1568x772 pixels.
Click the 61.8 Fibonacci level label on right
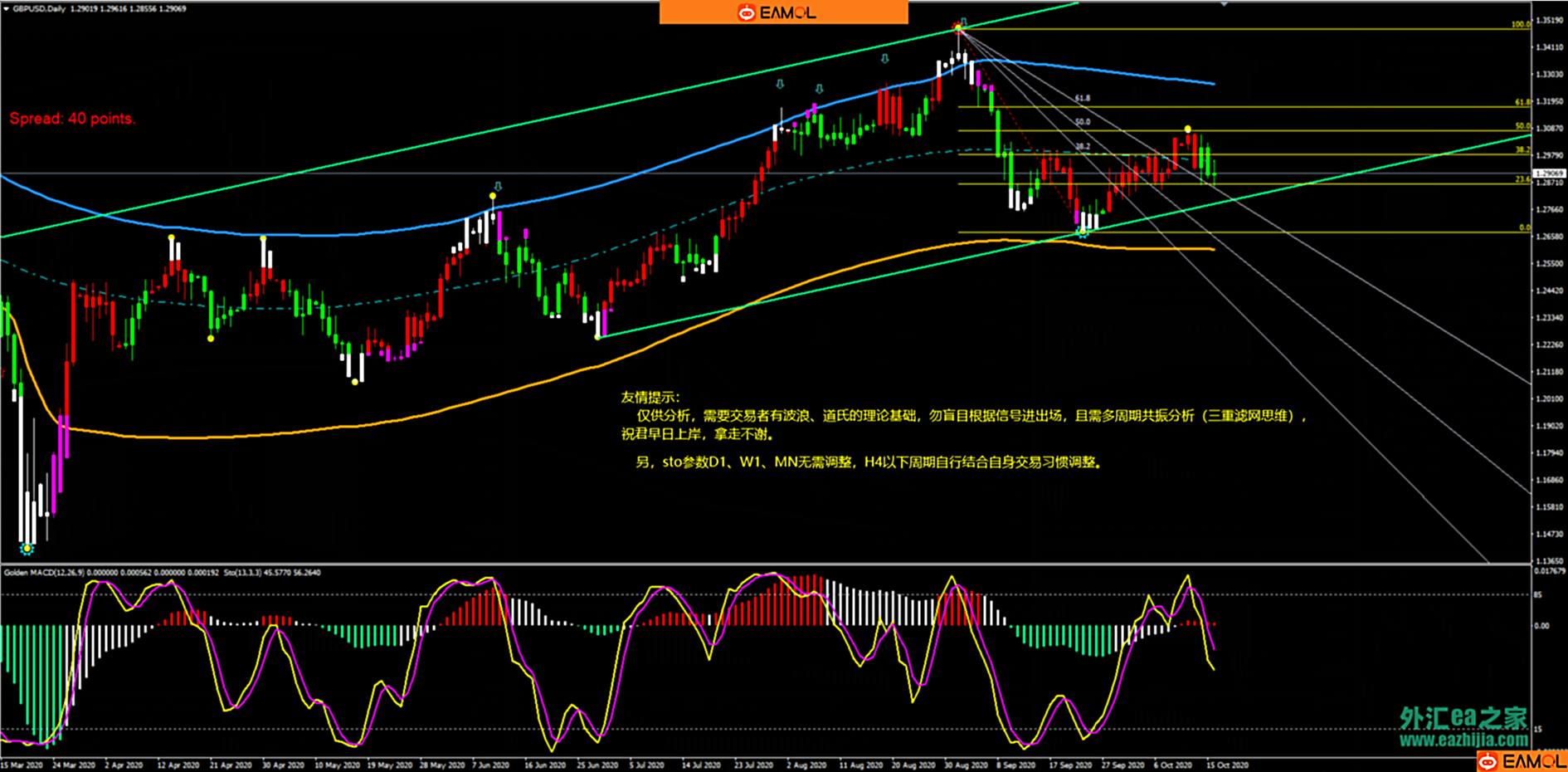1522,102
